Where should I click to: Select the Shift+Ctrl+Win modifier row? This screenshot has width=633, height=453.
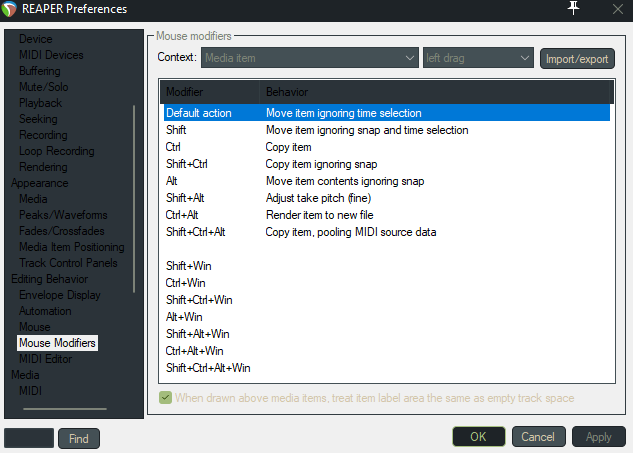pos(387,300)
